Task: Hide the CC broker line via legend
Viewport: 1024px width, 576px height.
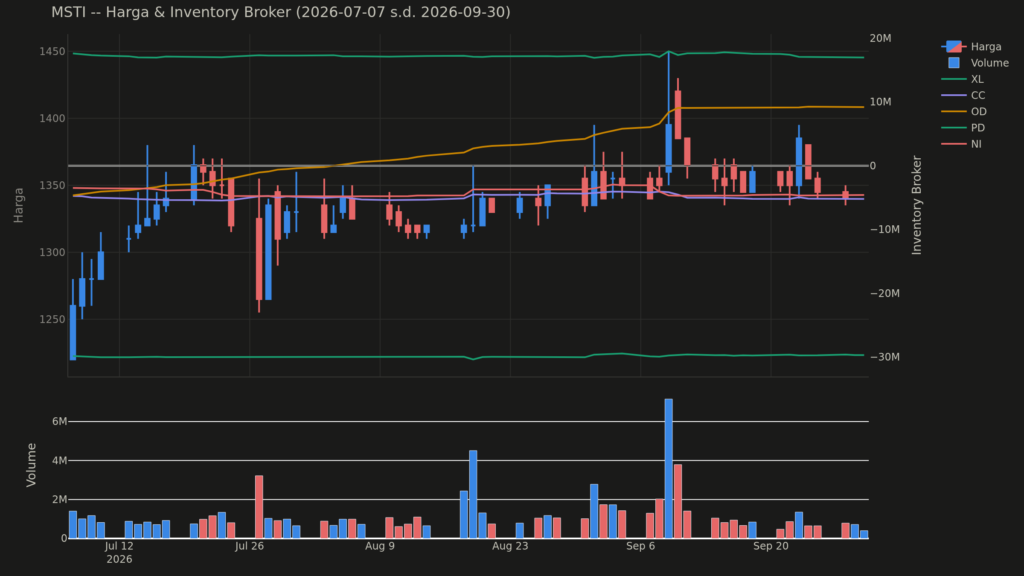Action: coord(963,95)
